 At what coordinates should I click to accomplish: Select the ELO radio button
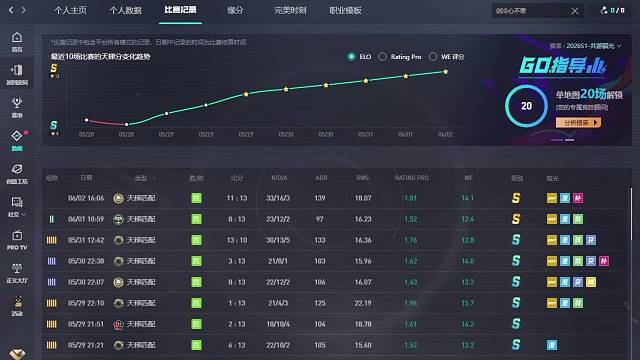coord(351,57)
